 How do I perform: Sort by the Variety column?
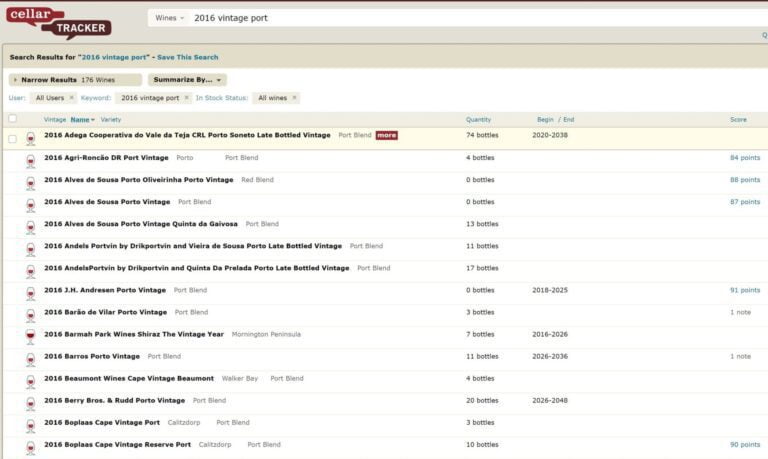click(x=111, y=120)
